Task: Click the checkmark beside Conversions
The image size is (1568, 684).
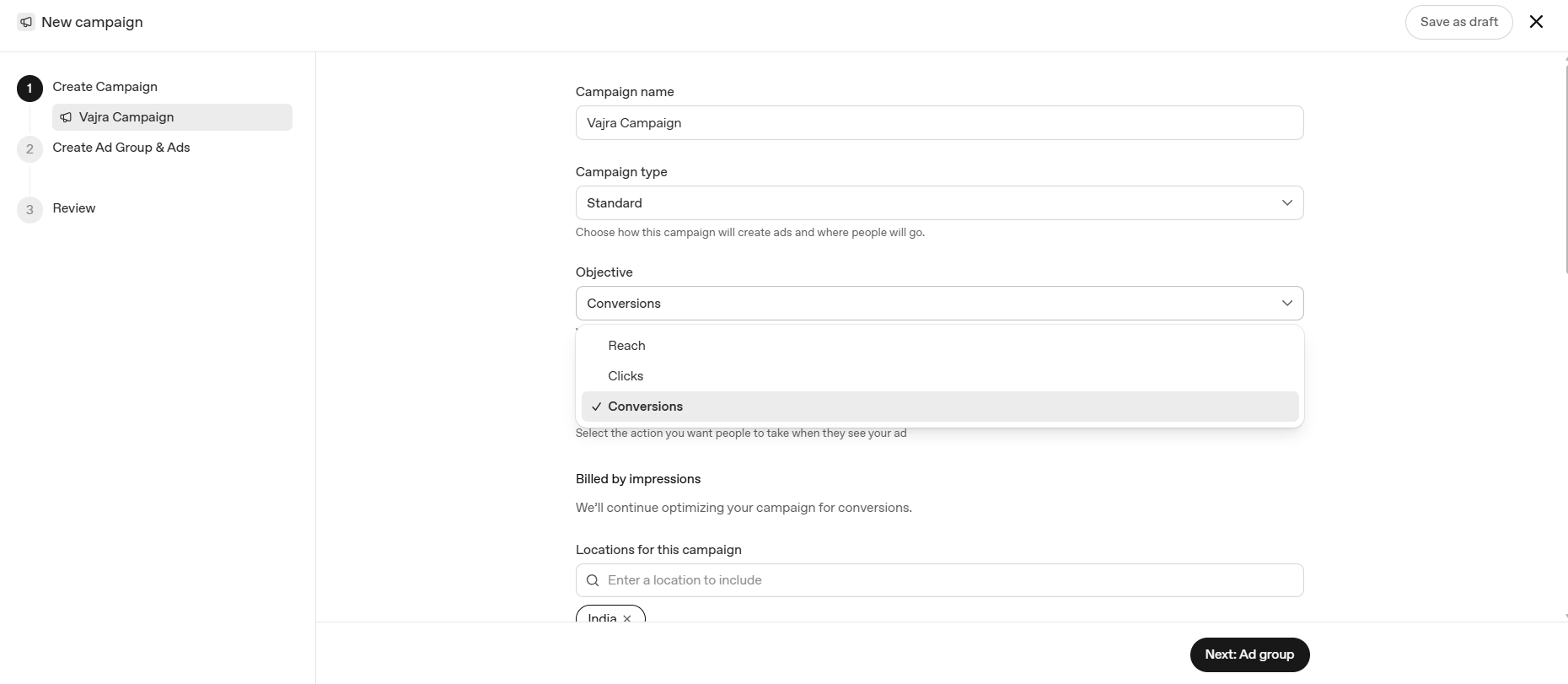Action: pyautogui.click(x=597, y=407)
